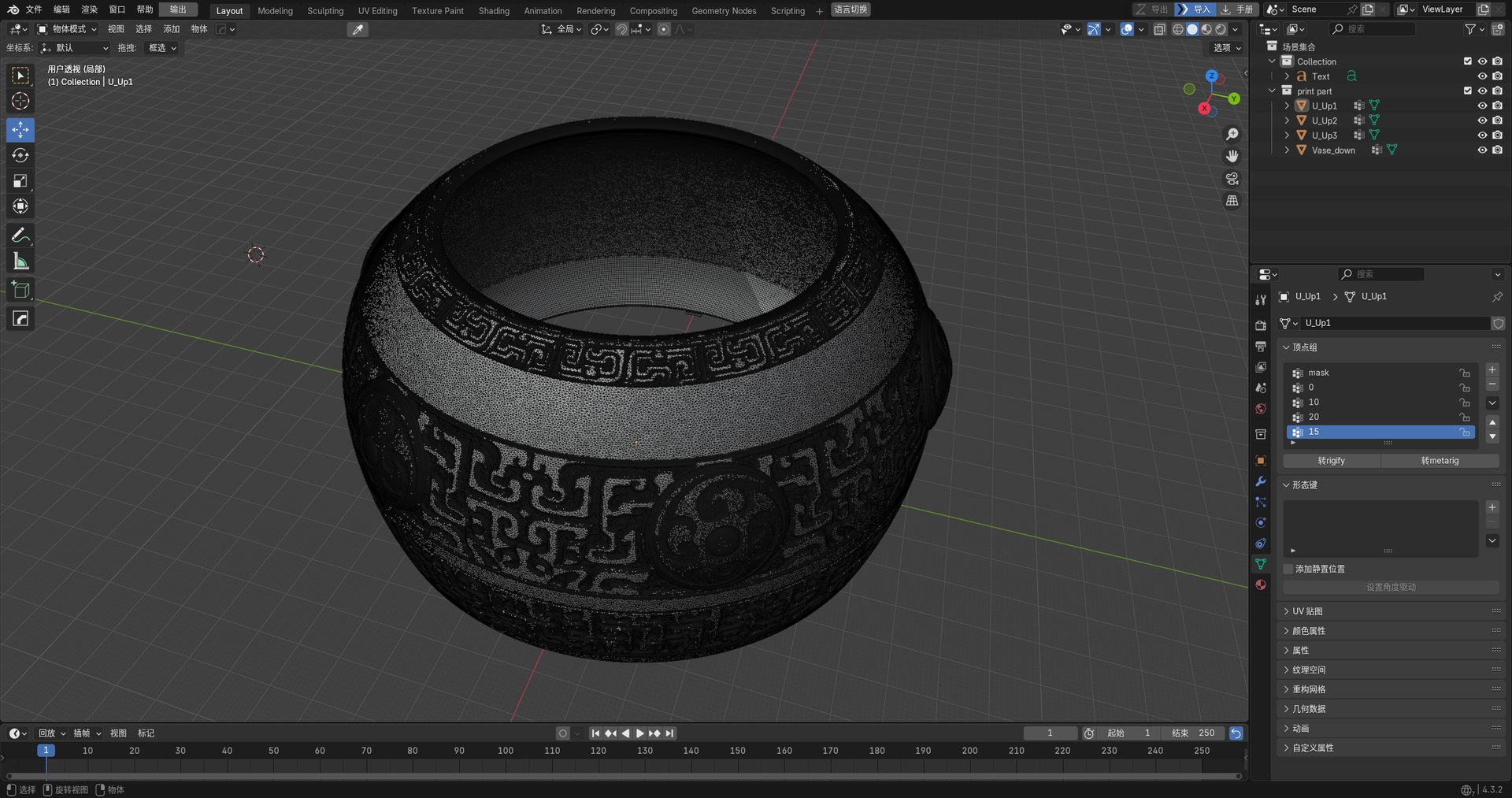Screen dimensions: 1512x798
Task: Choose the Annotate pencil tool
Action: coord(20,236)
